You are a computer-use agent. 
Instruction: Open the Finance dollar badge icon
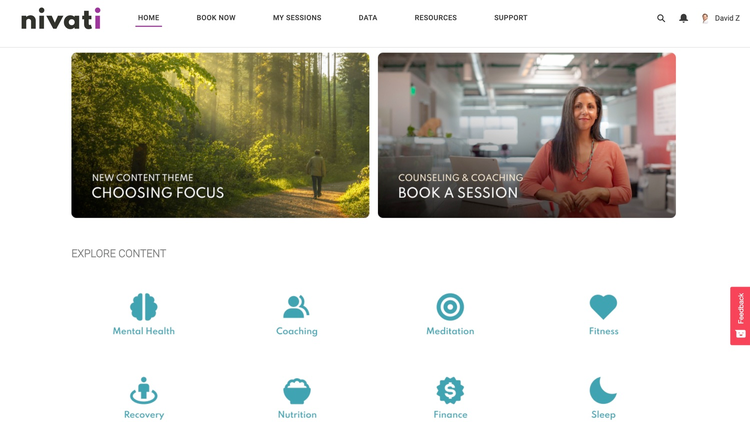[450, 390]
